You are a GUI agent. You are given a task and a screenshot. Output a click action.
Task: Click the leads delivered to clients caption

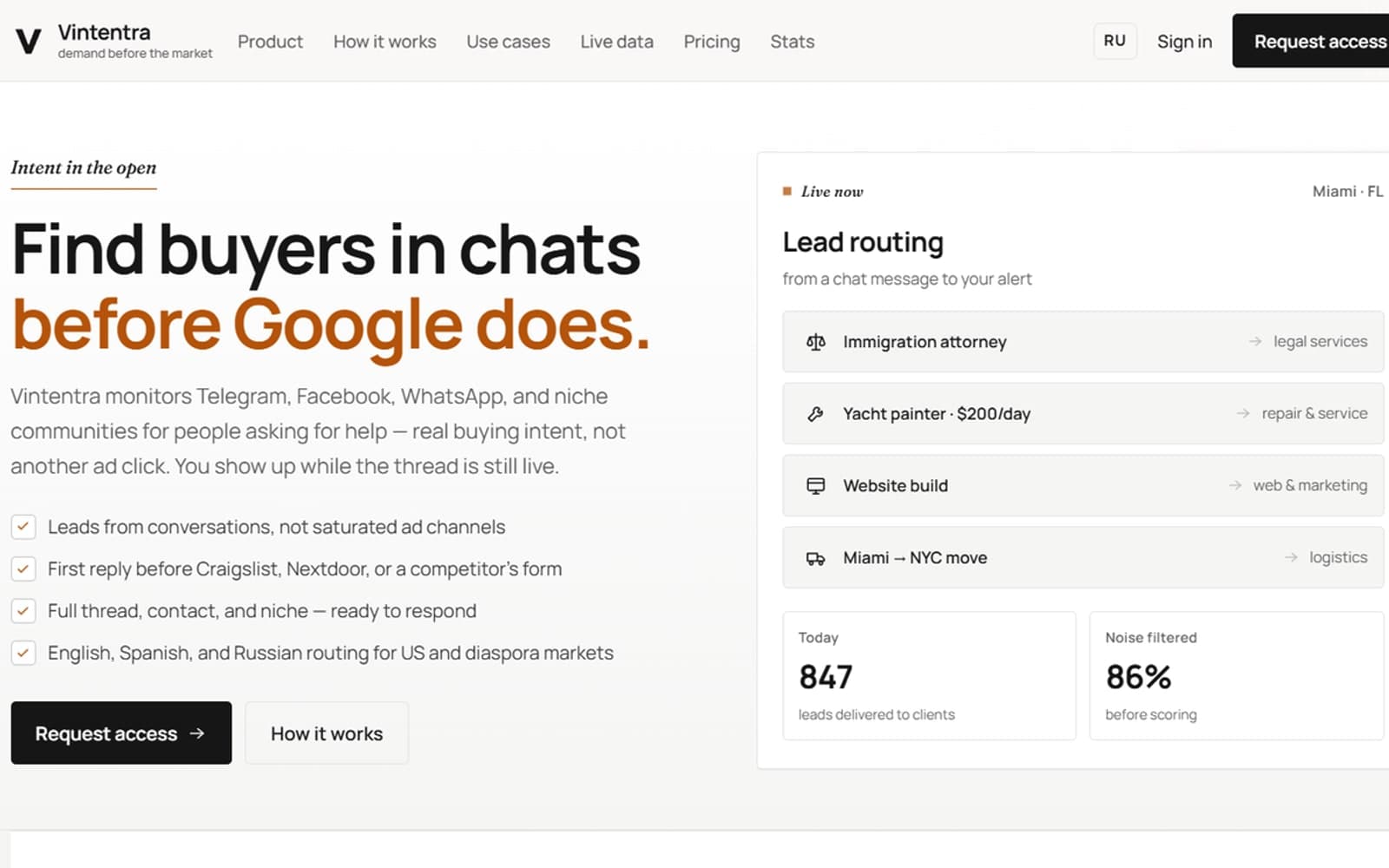[877, 714]
